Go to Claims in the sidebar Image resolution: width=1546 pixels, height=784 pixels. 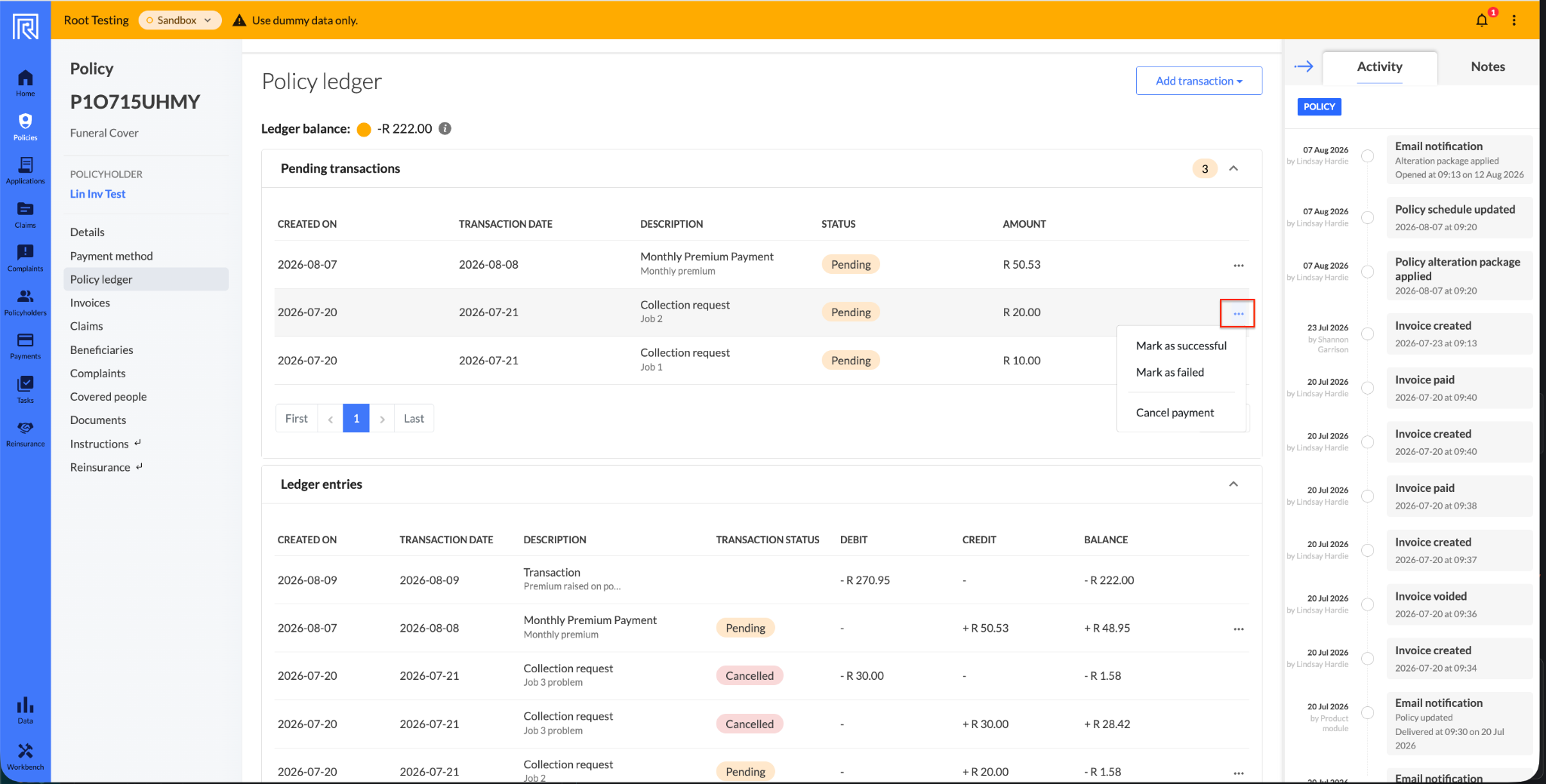coord(25,214)
